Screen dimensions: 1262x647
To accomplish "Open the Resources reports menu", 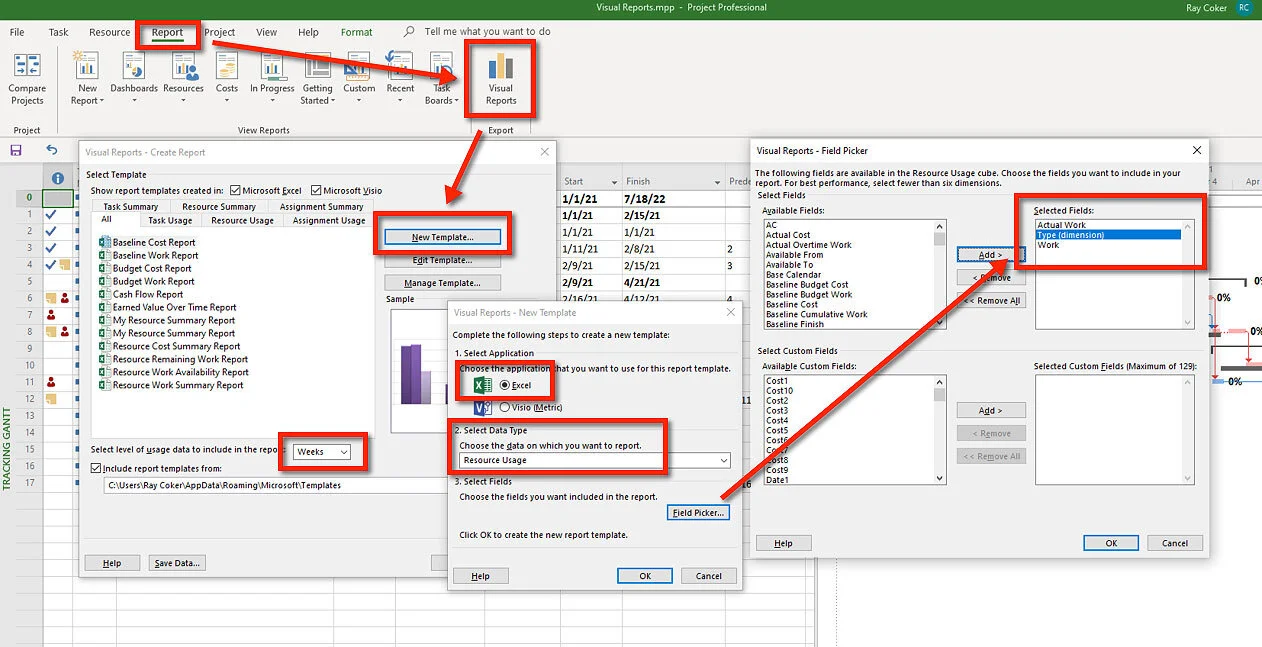I will pos(183,79).
